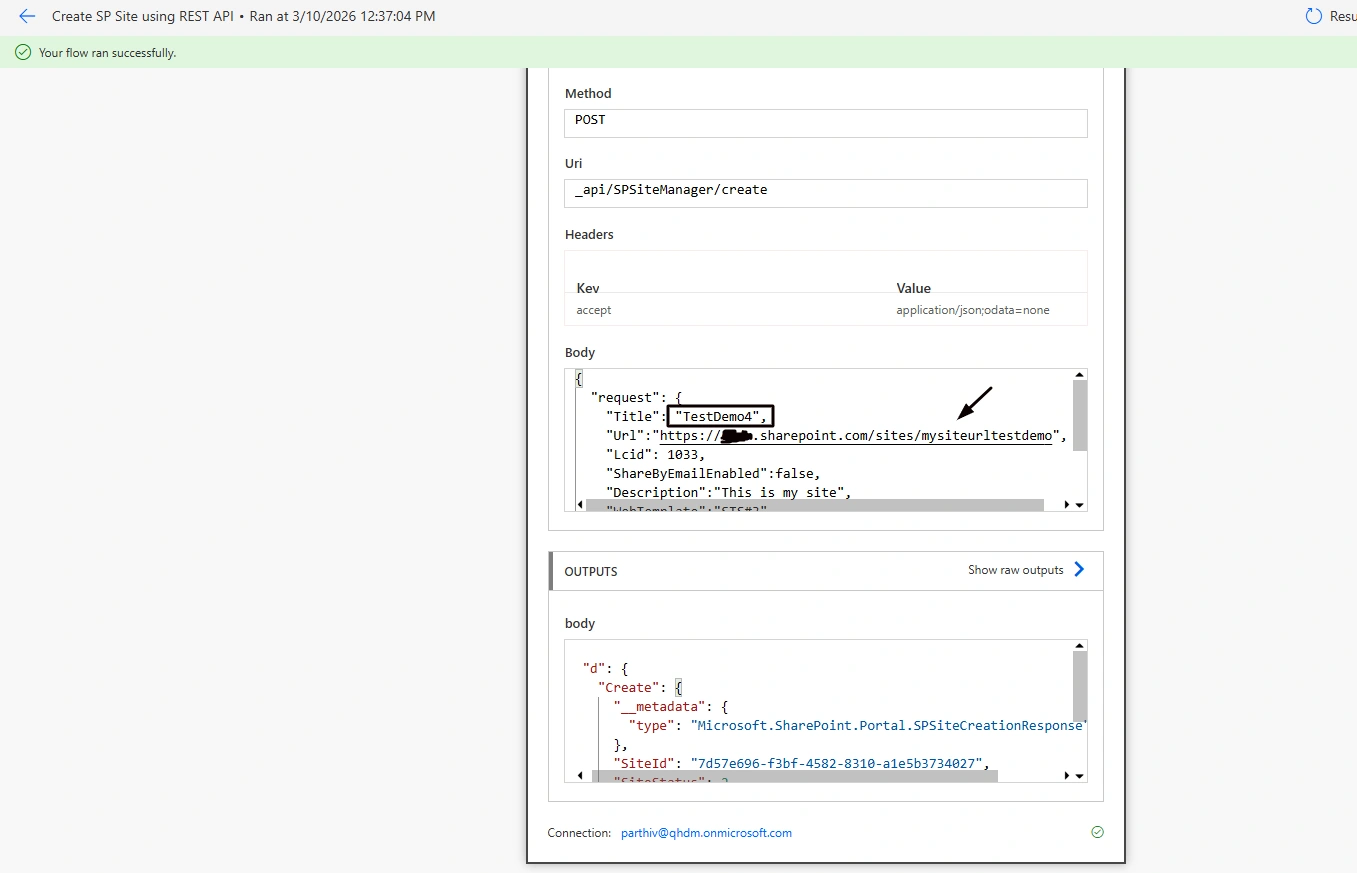Screen dimensions: 1357x873
Task: Click the inputs Body horizontal scrollbar thumb
Action: (814, 505)
